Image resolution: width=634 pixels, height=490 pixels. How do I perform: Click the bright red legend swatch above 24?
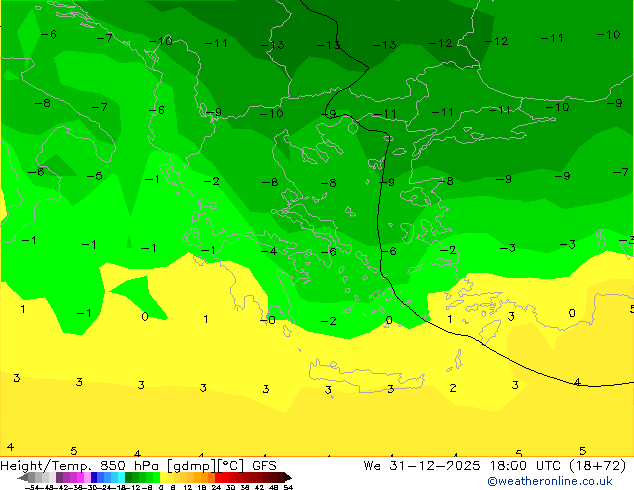tap(219, 477)
